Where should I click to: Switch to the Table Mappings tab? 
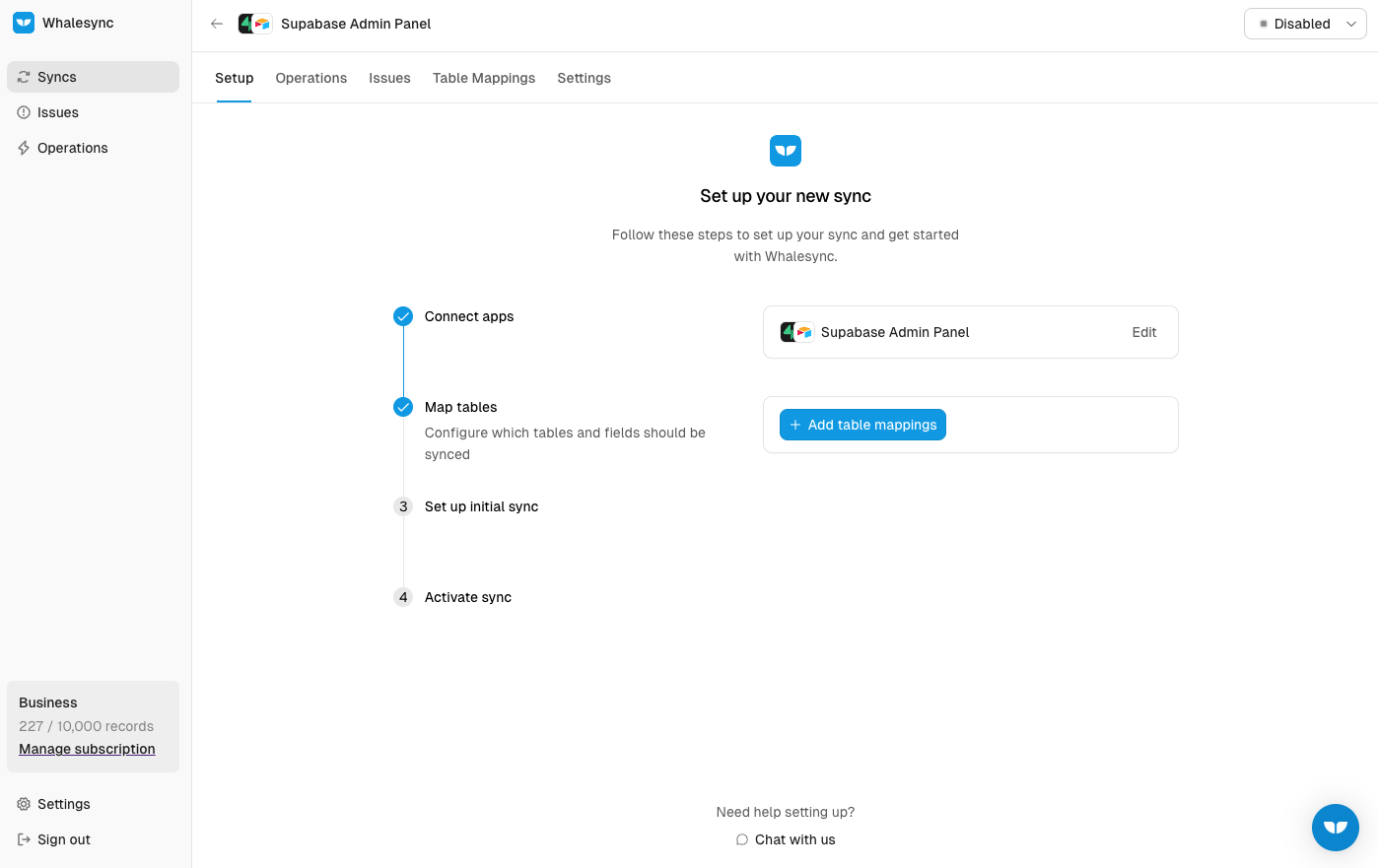tap(483, 78)
